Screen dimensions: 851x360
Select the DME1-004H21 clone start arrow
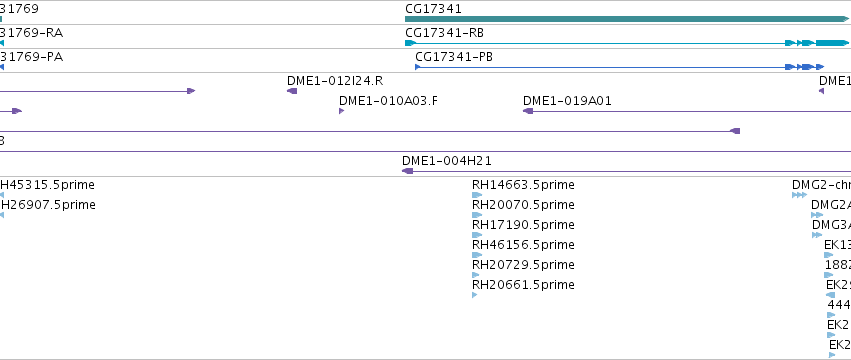408,171
